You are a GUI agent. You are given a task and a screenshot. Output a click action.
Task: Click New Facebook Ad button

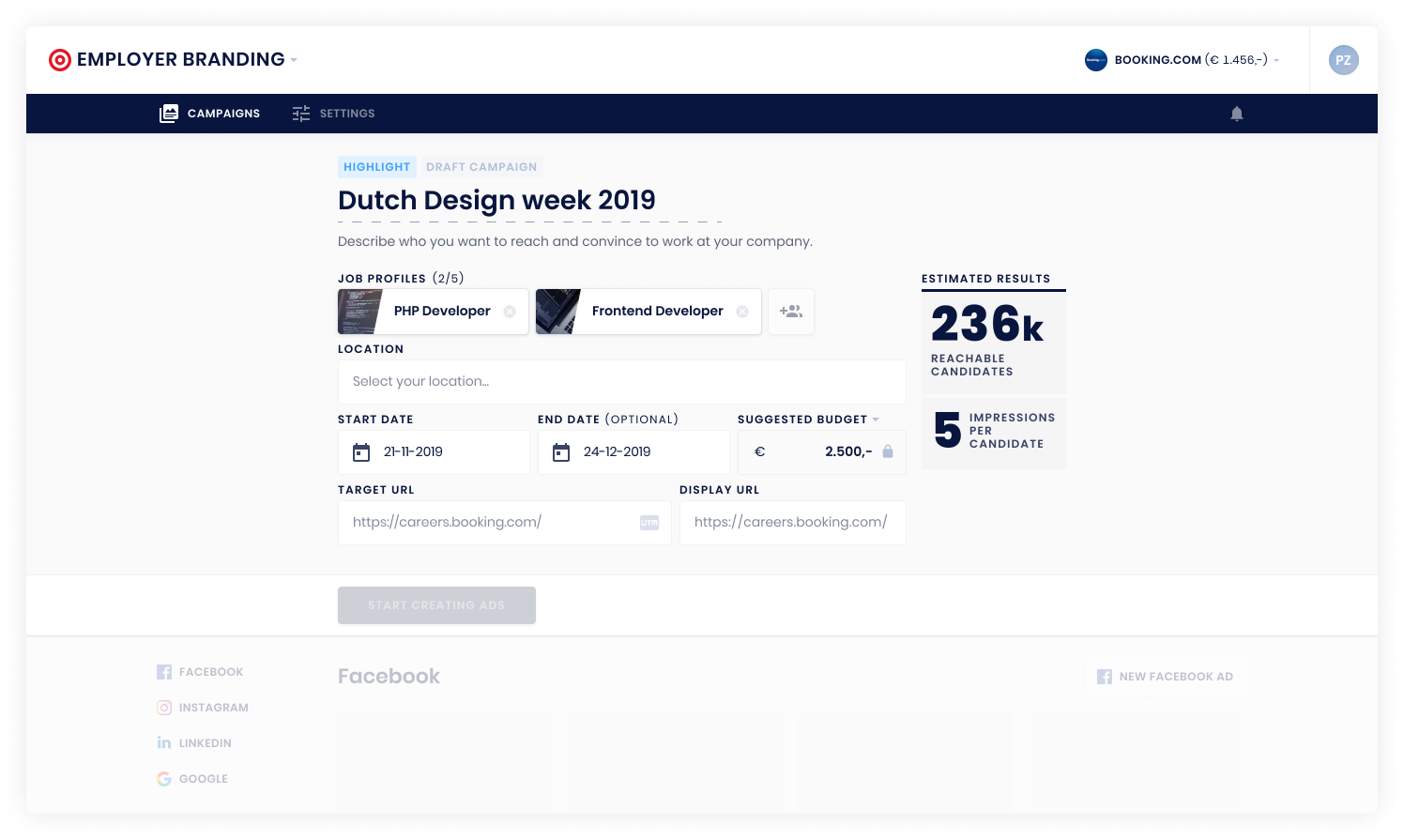pos(1166,677)
